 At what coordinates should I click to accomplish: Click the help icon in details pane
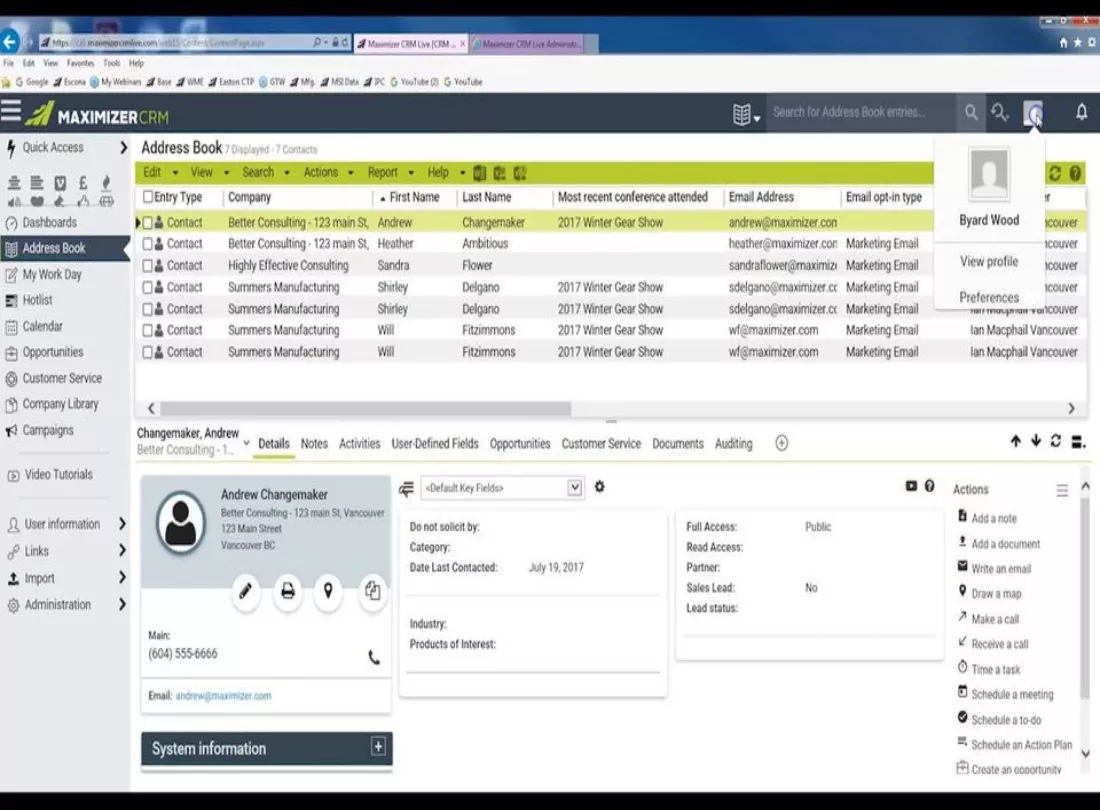(930, 486)
